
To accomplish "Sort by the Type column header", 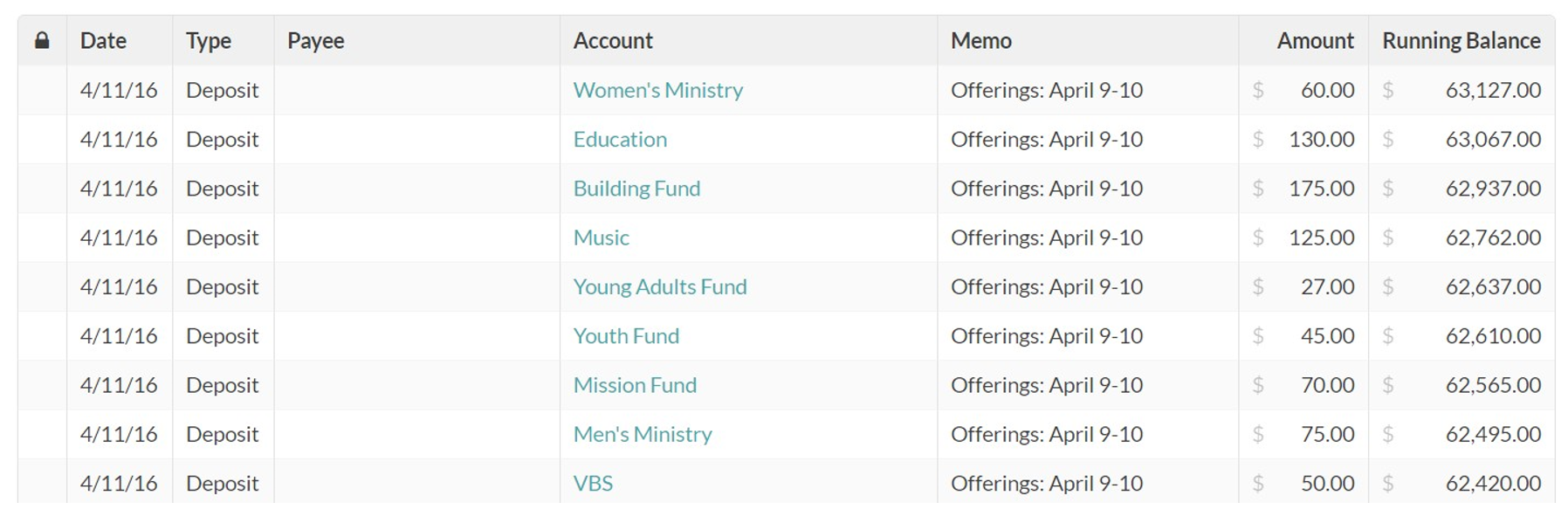I will (x=209, y=40).
